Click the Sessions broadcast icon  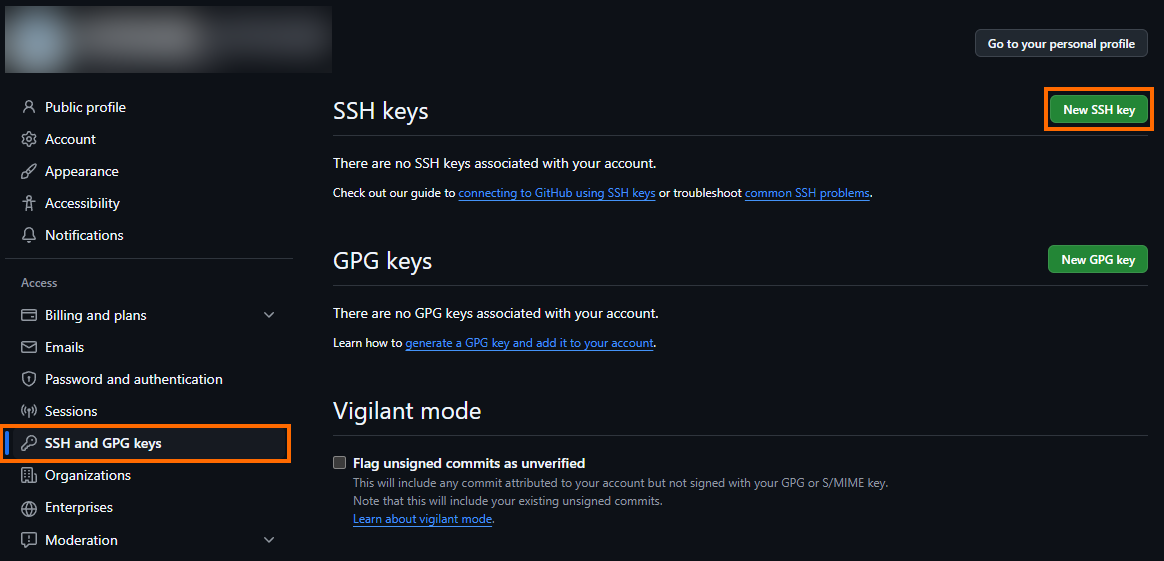coord(29,410)
